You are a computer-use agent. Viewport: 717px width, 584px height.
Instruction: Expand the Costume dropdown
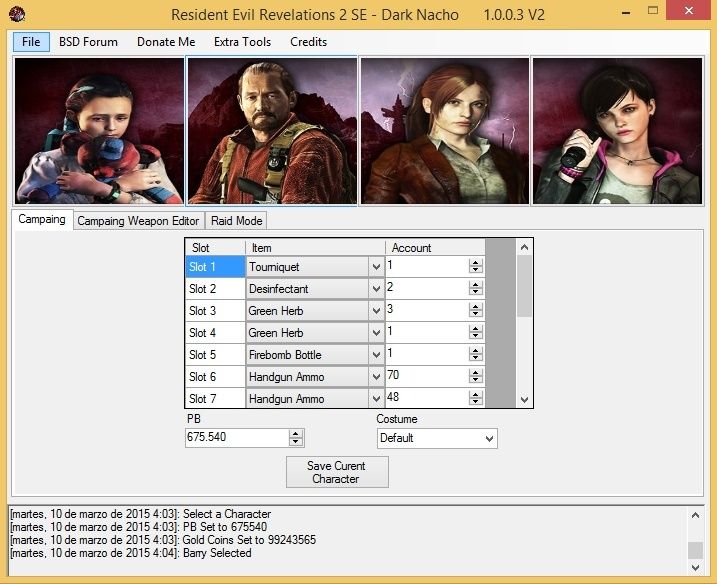click(488, 439)
